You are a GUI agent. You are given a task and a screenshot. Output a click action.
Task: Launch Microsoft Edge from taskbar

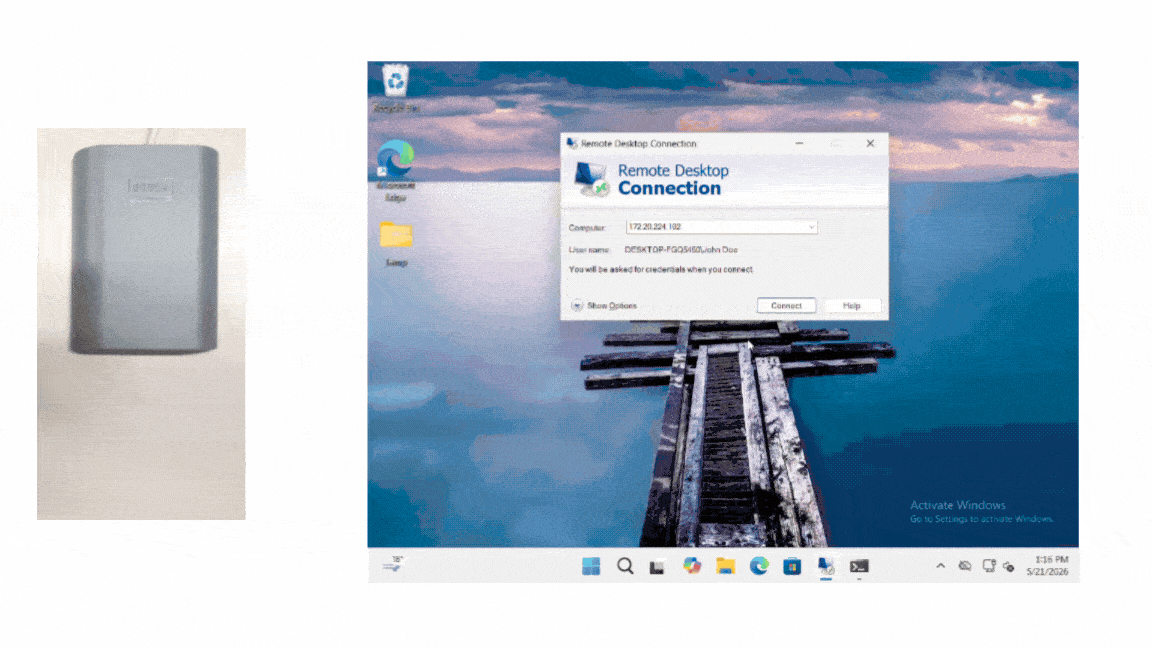point(759,566)
